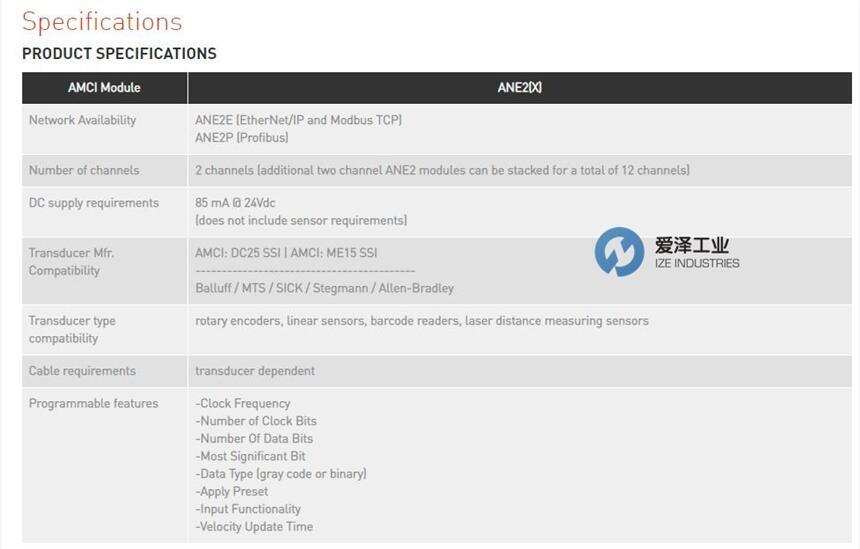Click the DC supply requirements label
The width and height of the screenshot is (860, 549).
point(93,203)
